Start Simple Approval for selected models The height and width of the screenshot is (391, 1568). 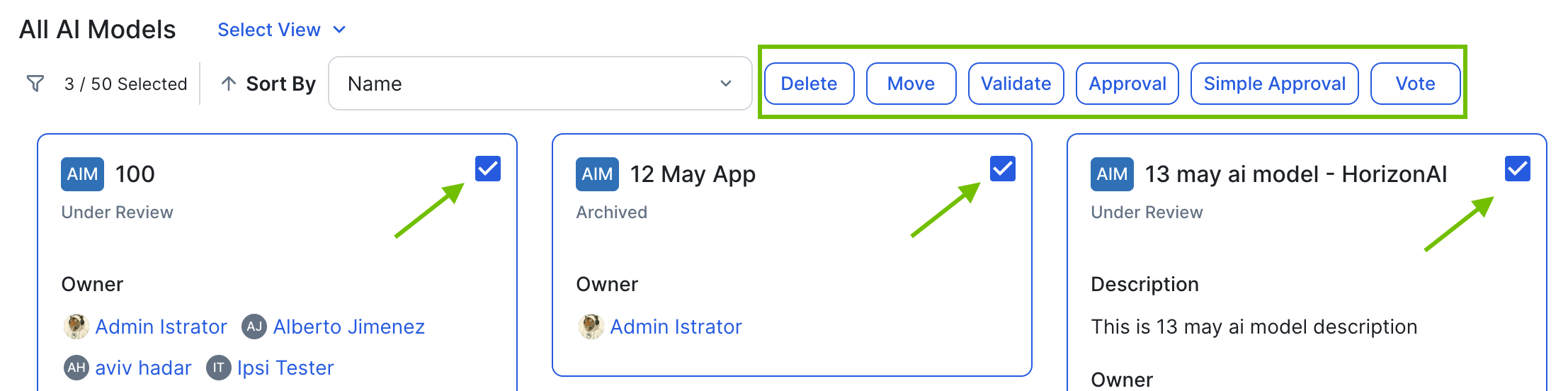(1274, 84)
